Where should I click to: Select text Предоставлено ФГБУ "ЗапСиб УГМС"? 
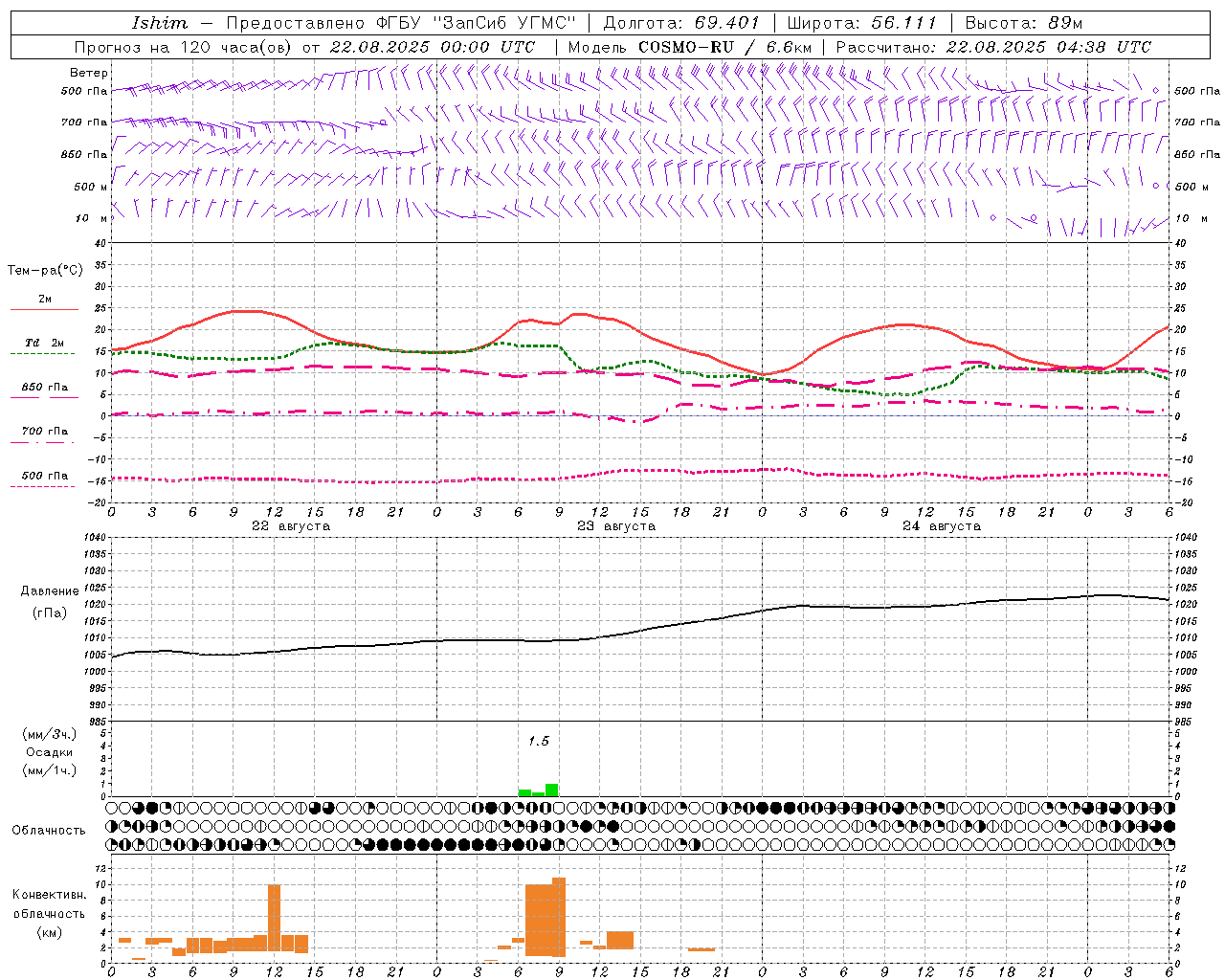401,23
